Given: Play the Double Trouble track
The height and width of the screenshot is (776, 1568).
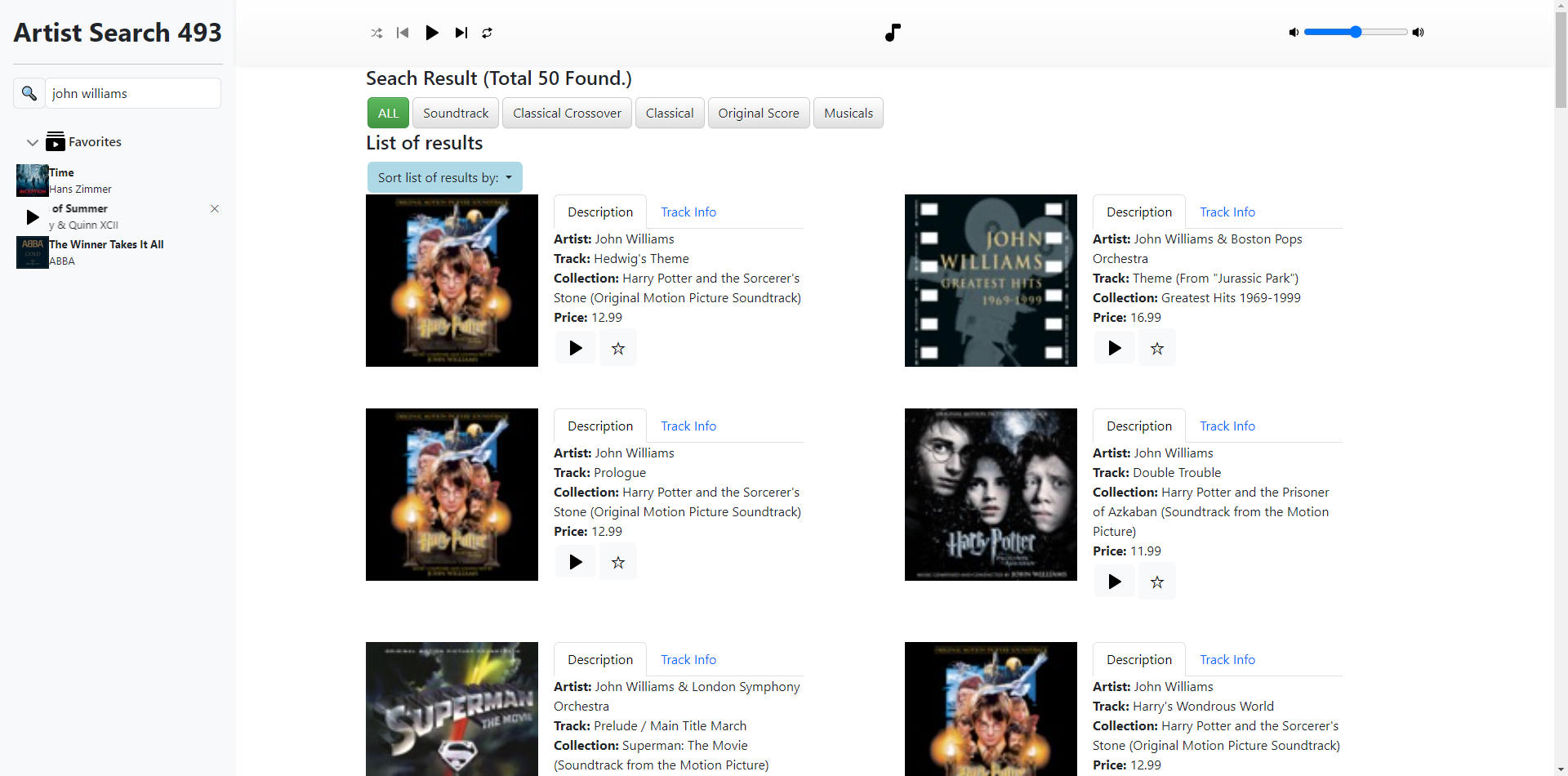Looking at the screenshot, I should click(x=1115, y=582).
